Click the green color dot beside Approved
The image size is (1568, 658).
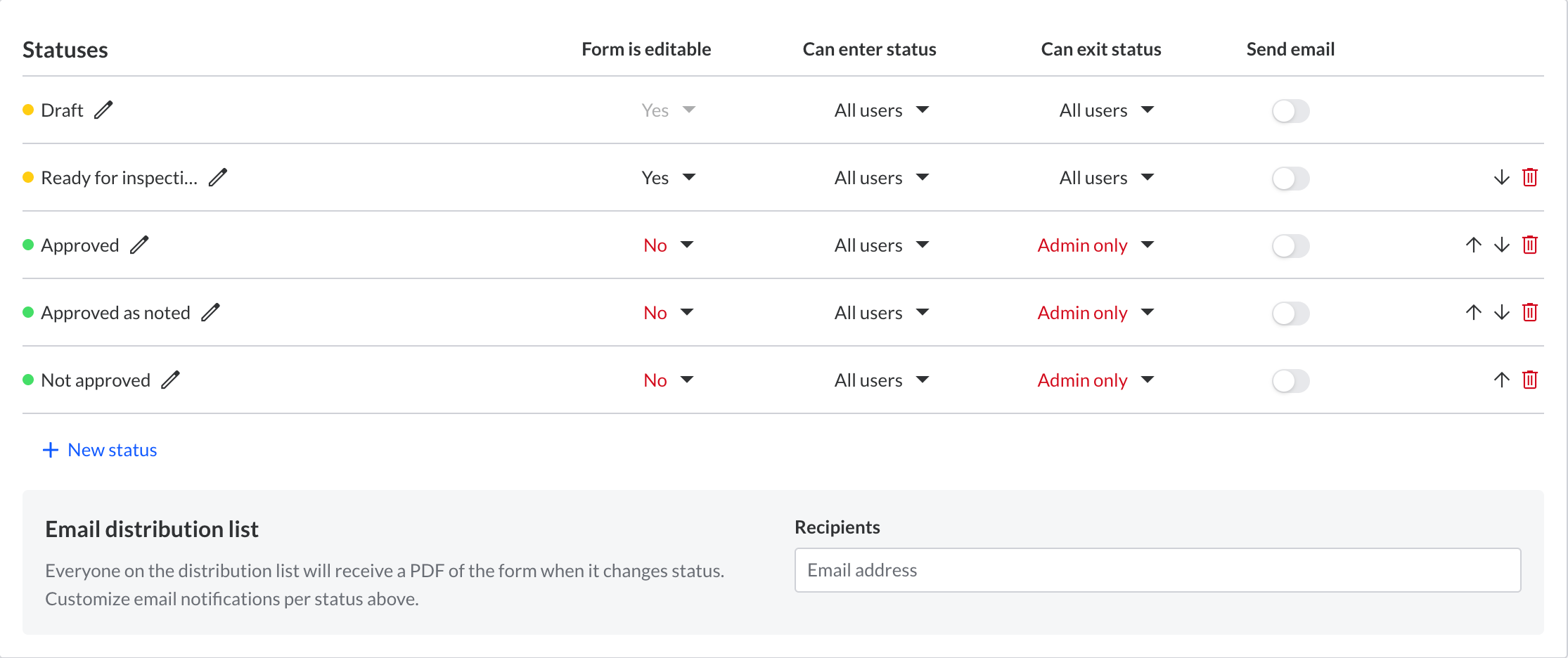[28, 245]
